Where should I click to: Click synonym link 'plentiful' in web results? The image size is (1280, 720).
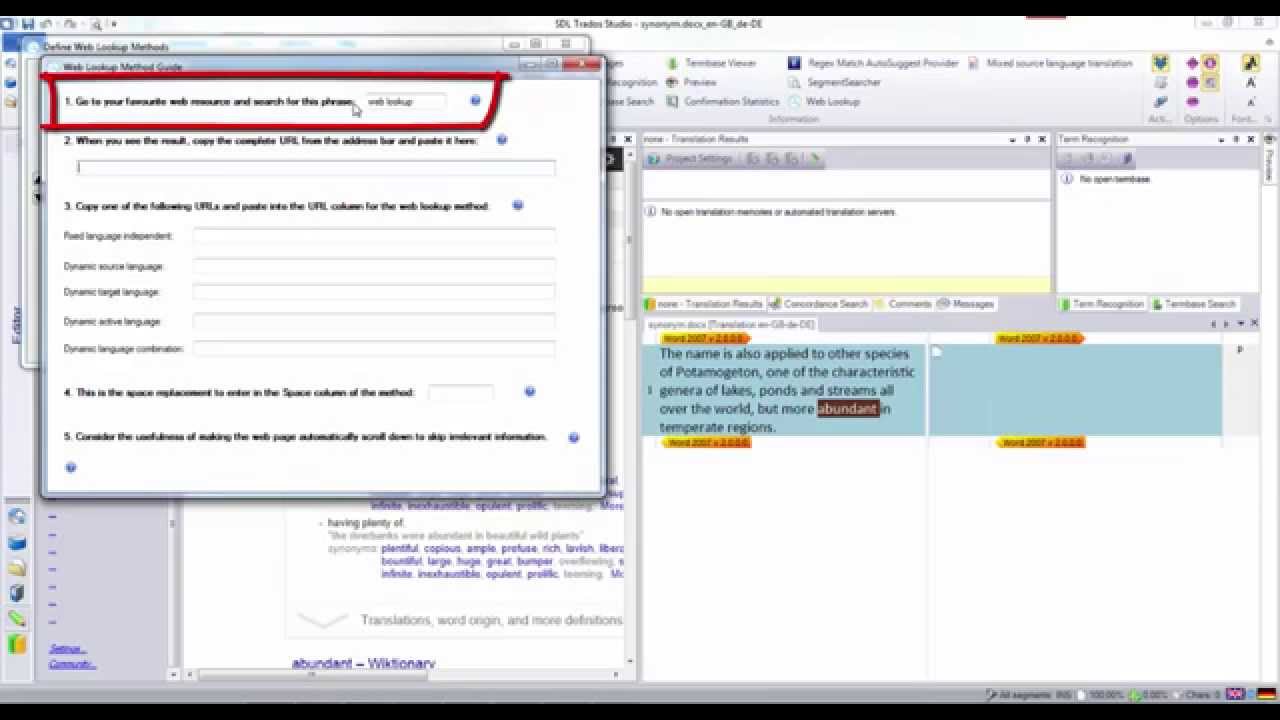400,549
